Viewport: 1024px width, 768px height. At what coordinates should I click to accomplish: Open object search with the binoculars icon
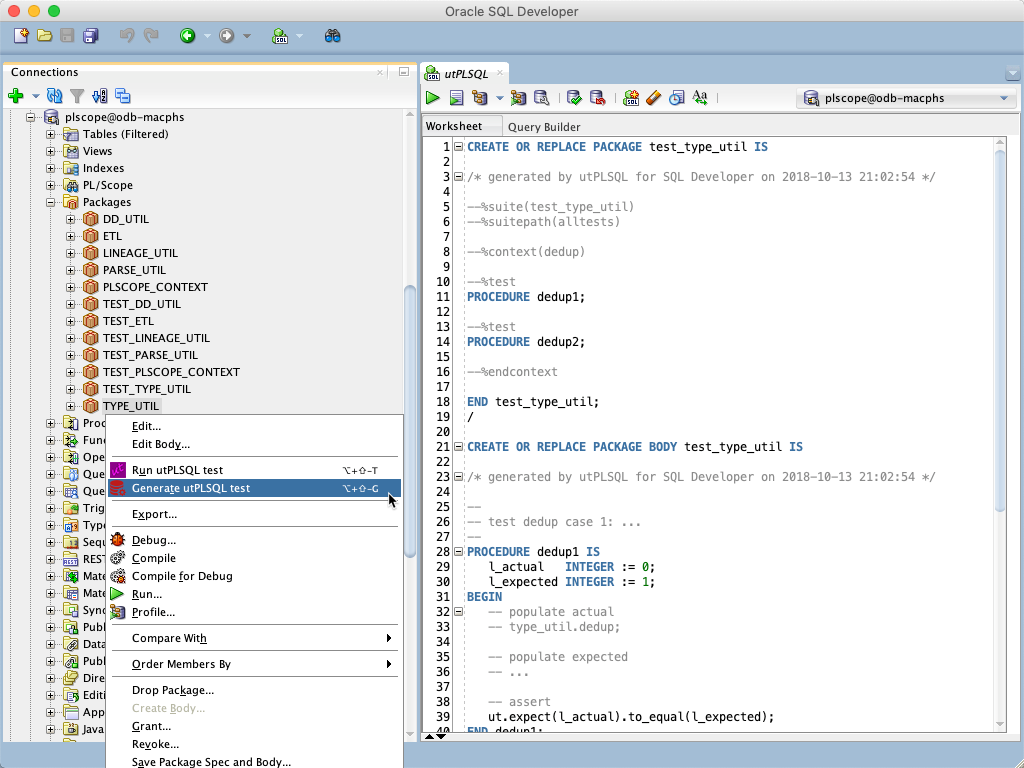[332, 35]
